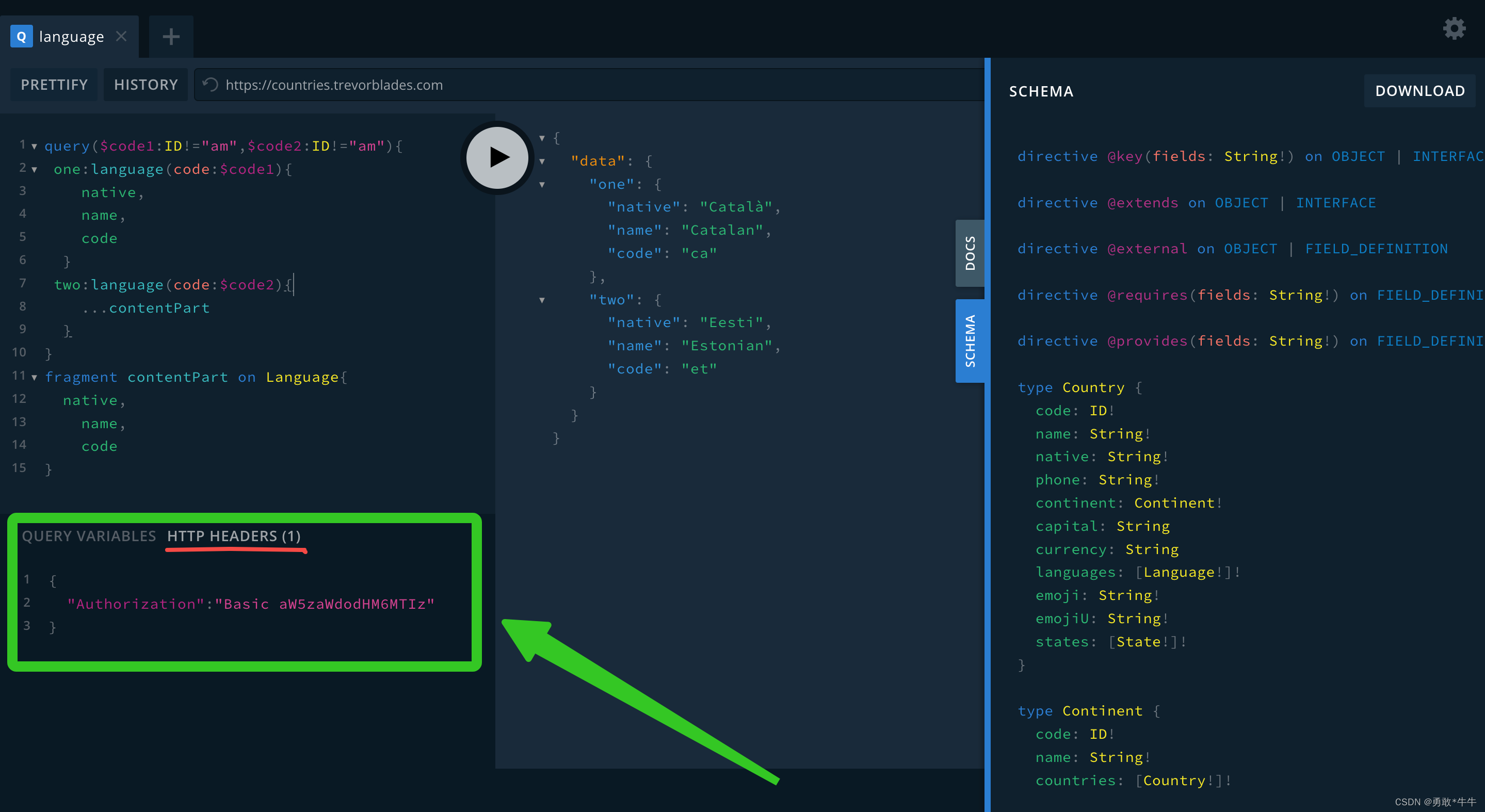The height and width of the screenshot is (812, 1485).
Task: Switch to the Query Variables tab
Action: [89, 536]
